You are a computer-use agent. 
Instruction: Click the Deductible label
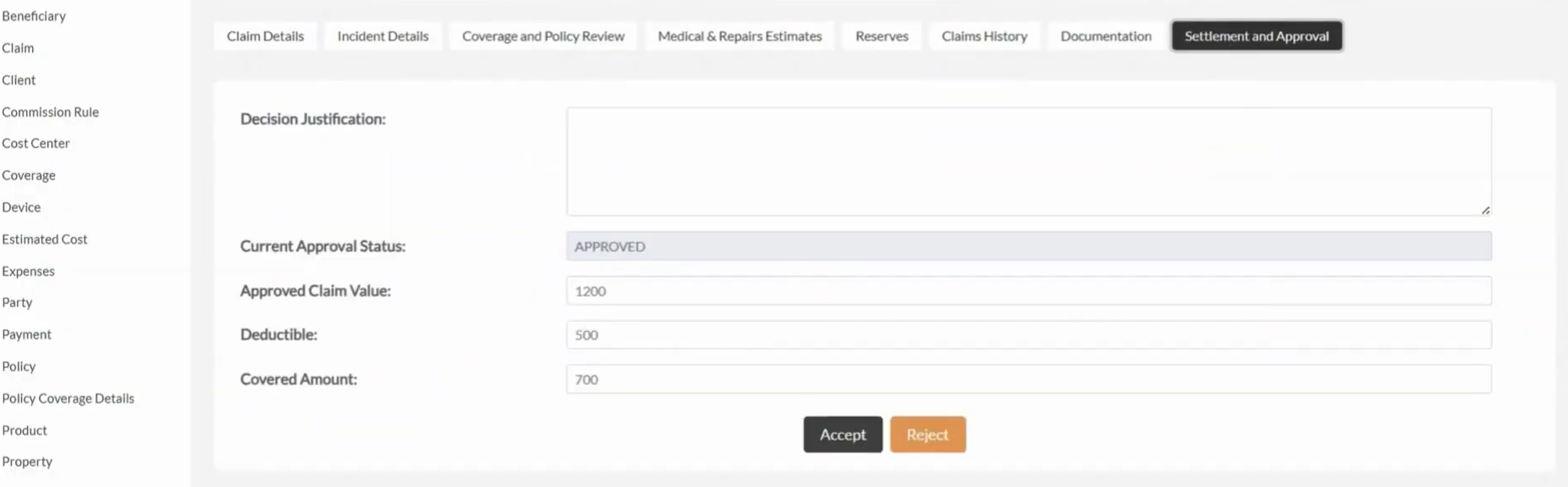tap(279, 334)
